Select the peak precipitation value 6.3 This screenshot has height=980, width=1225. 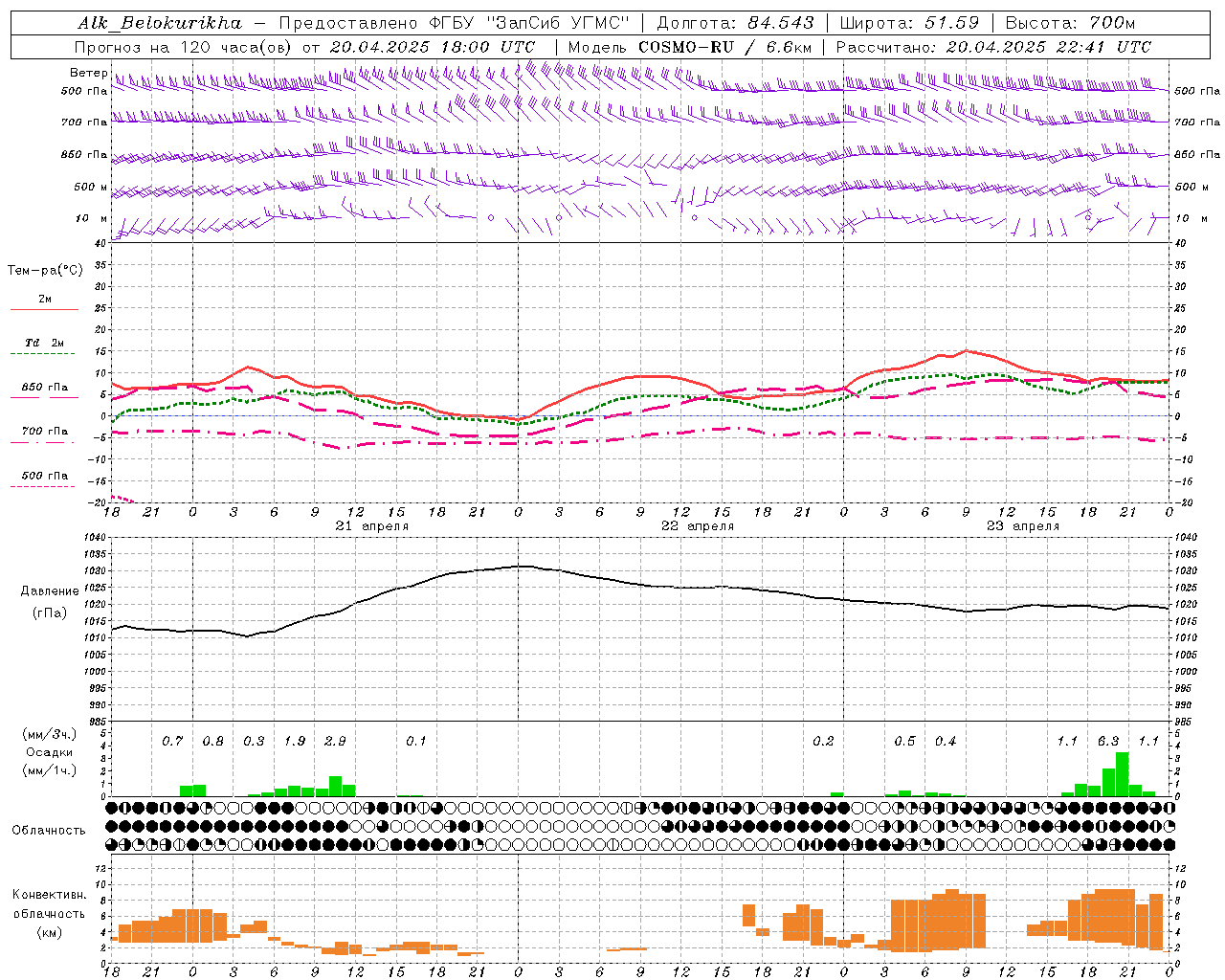[x=1108, y=742]
